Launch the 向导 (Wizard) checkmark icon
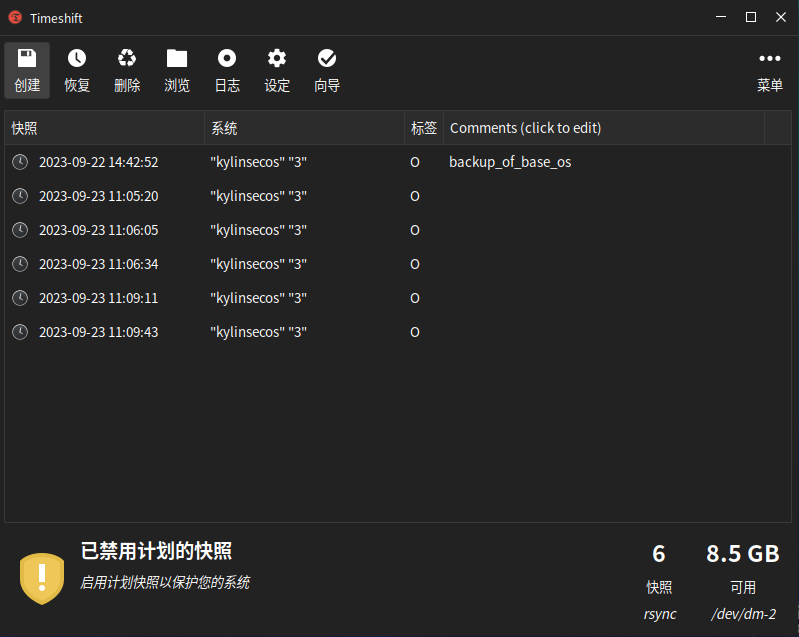 327,59
